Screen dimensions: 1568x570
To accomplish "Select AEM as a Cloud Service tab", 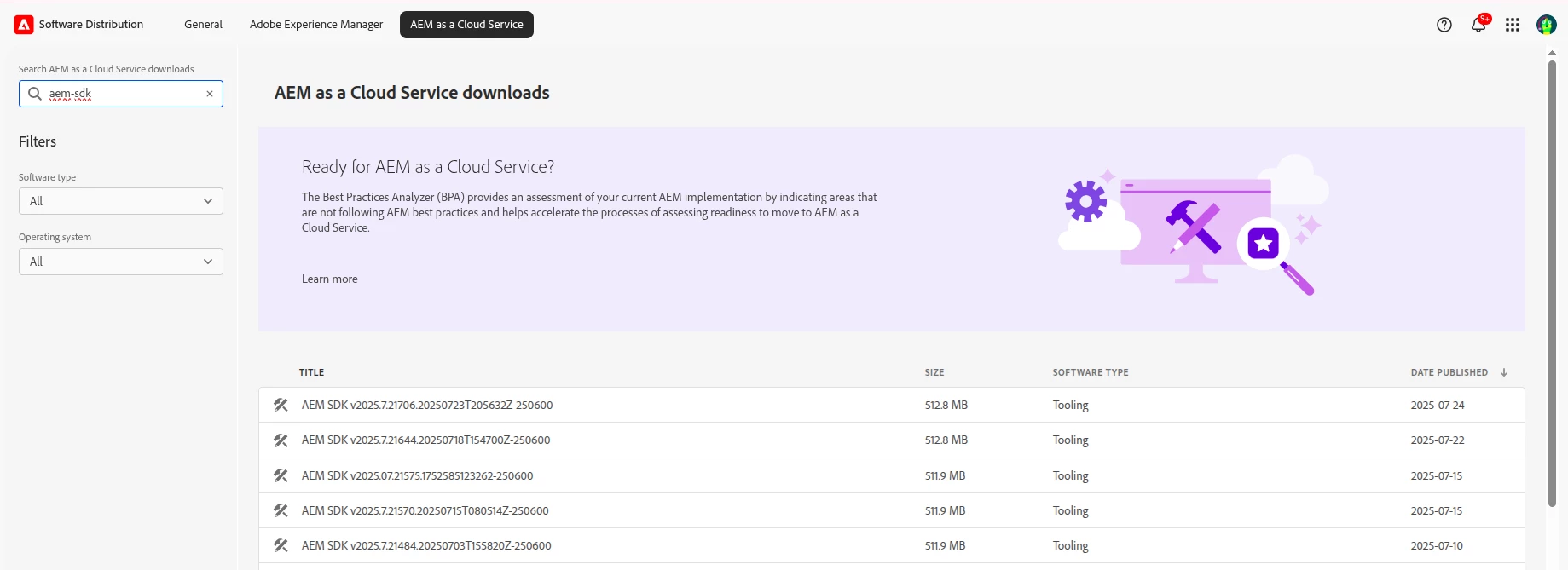I will pyautogui.click(x=466, y=25).
